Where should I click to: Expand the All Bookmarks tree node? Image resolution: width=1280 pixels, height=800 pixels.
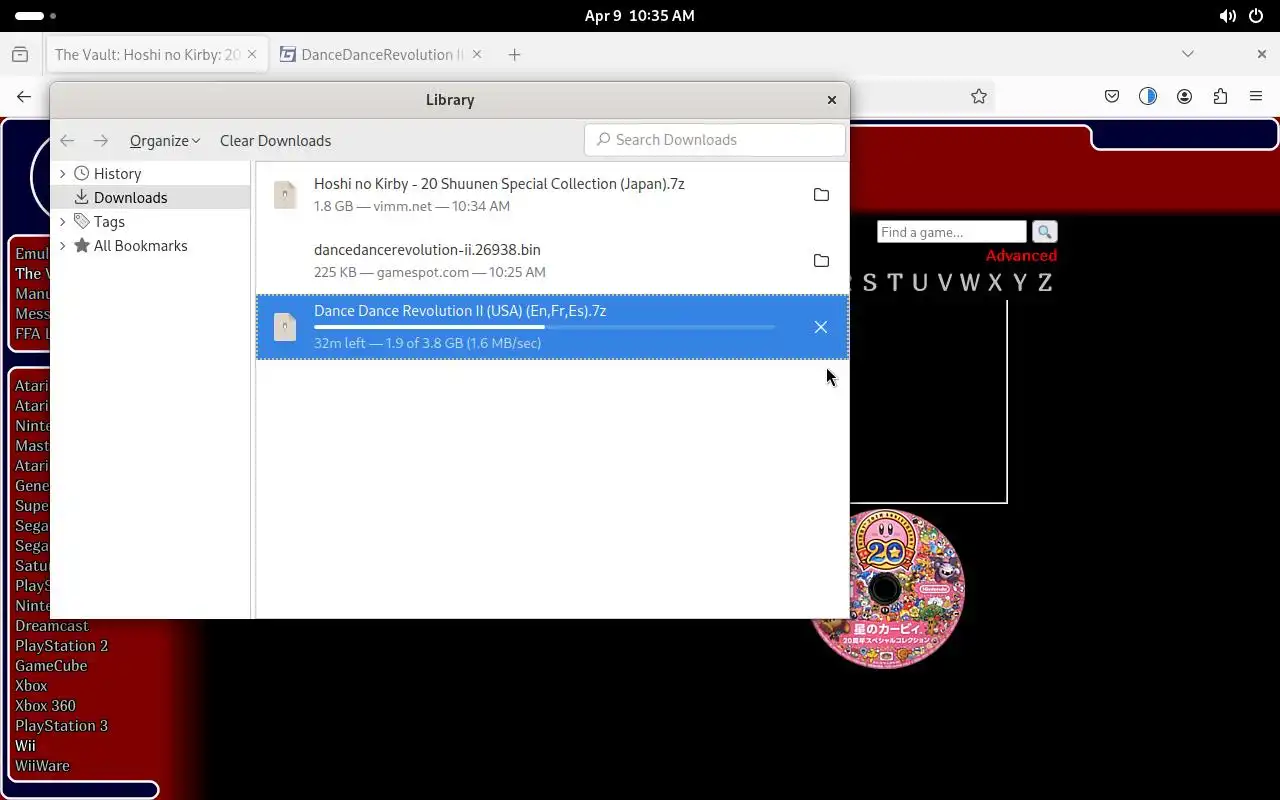click(63, 246)
